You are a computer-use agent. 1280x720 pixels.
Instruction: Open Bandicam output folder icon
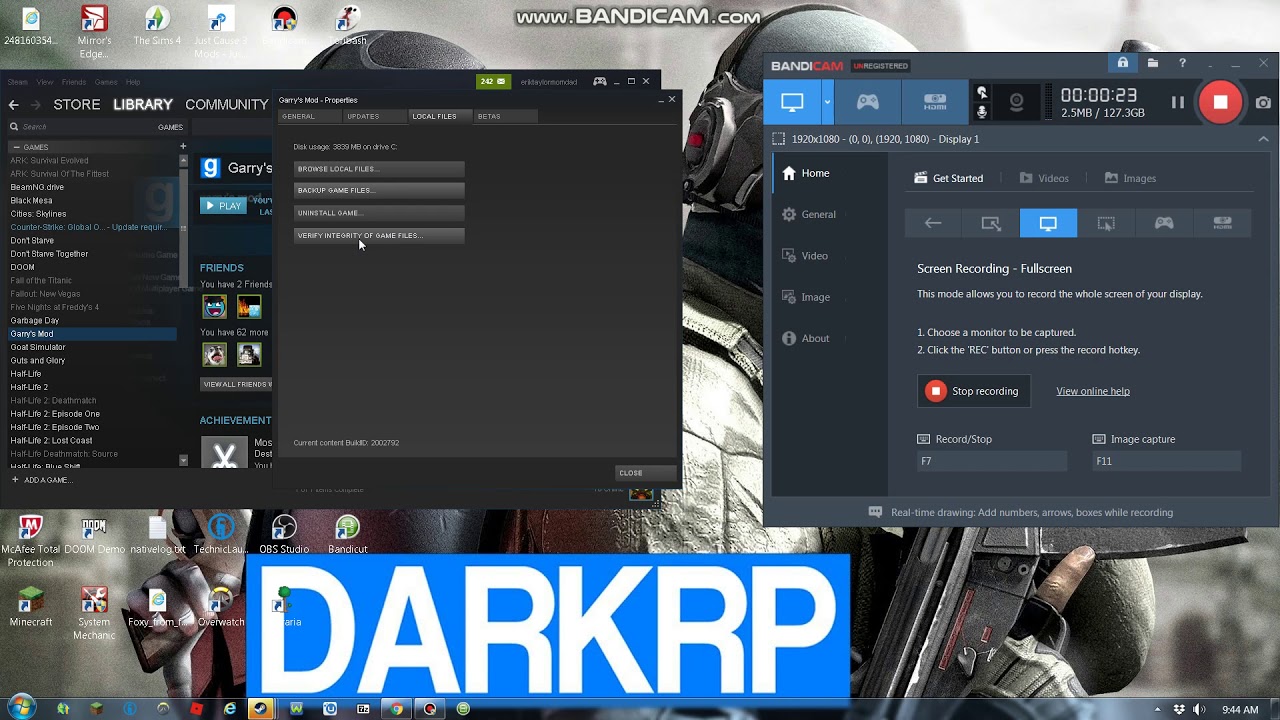tap(1153, 63)
